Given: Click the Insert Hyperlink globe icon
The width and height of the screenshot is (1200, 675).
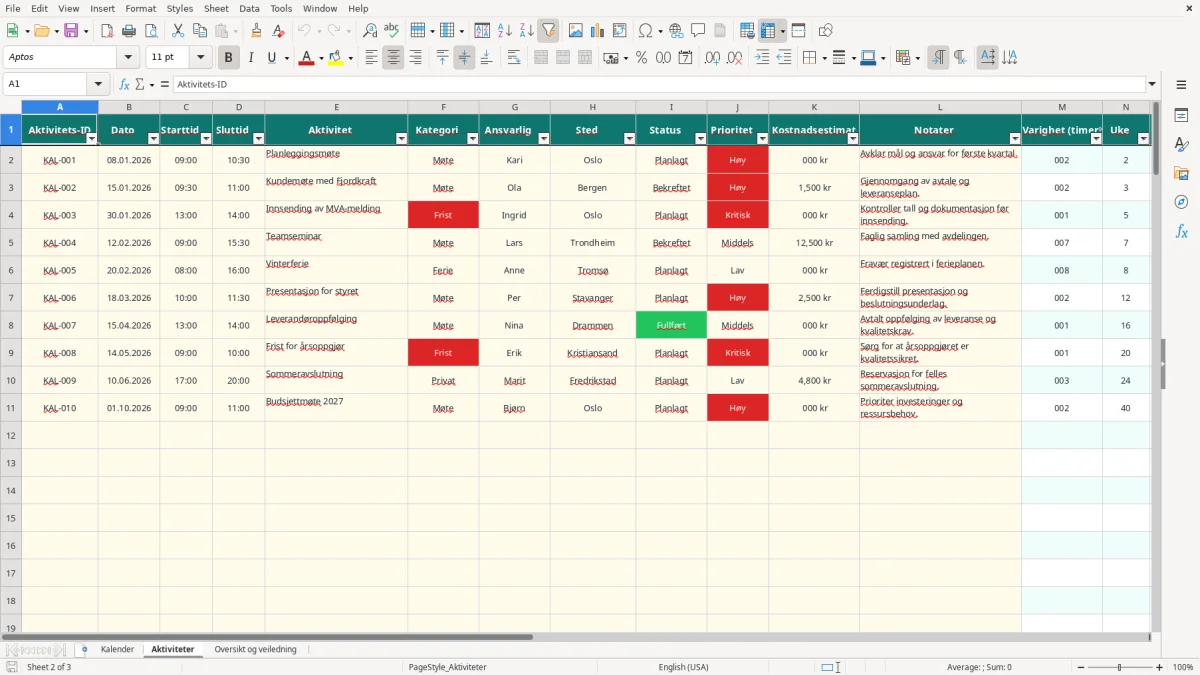Looking at the screenshot, I should 676,31.
